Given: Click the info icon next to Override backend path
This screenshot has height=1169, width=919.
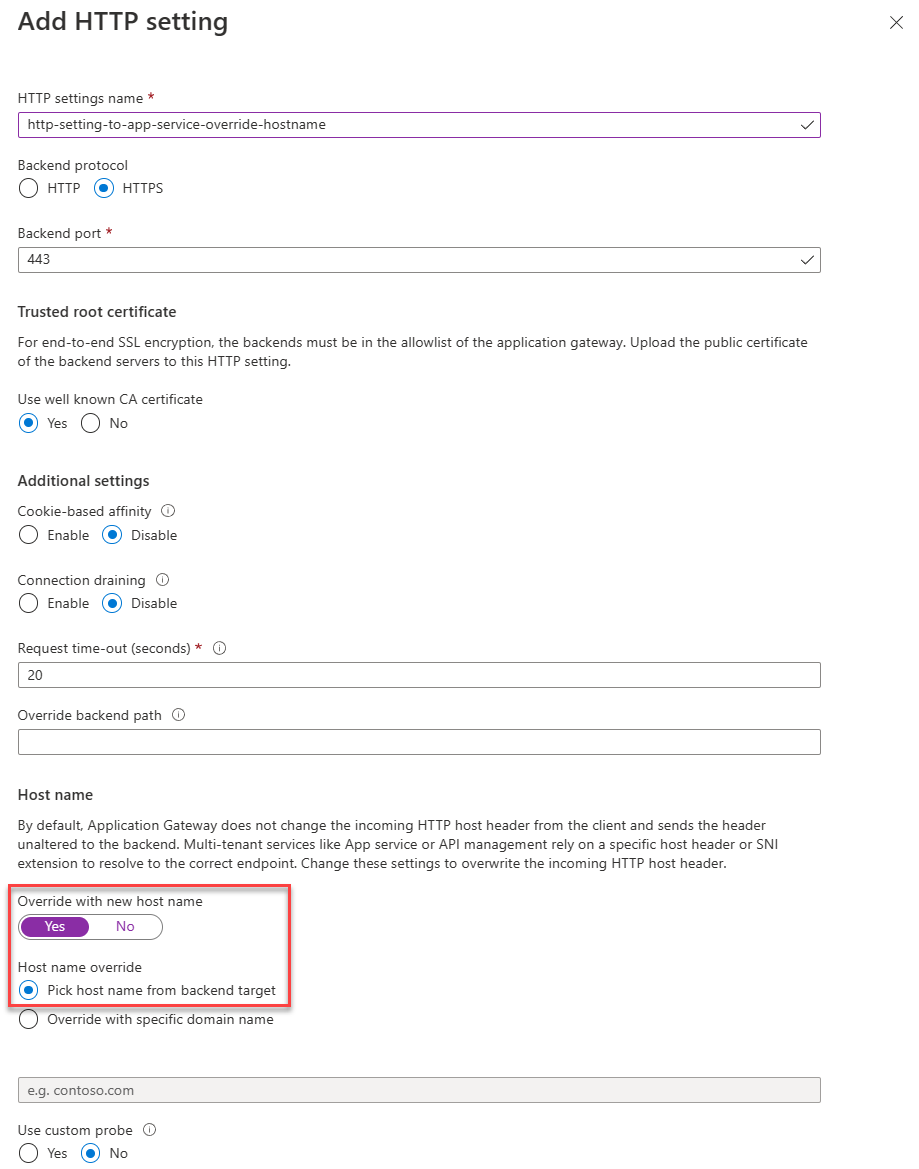Looking at the screenshot, I should [180, 715].
